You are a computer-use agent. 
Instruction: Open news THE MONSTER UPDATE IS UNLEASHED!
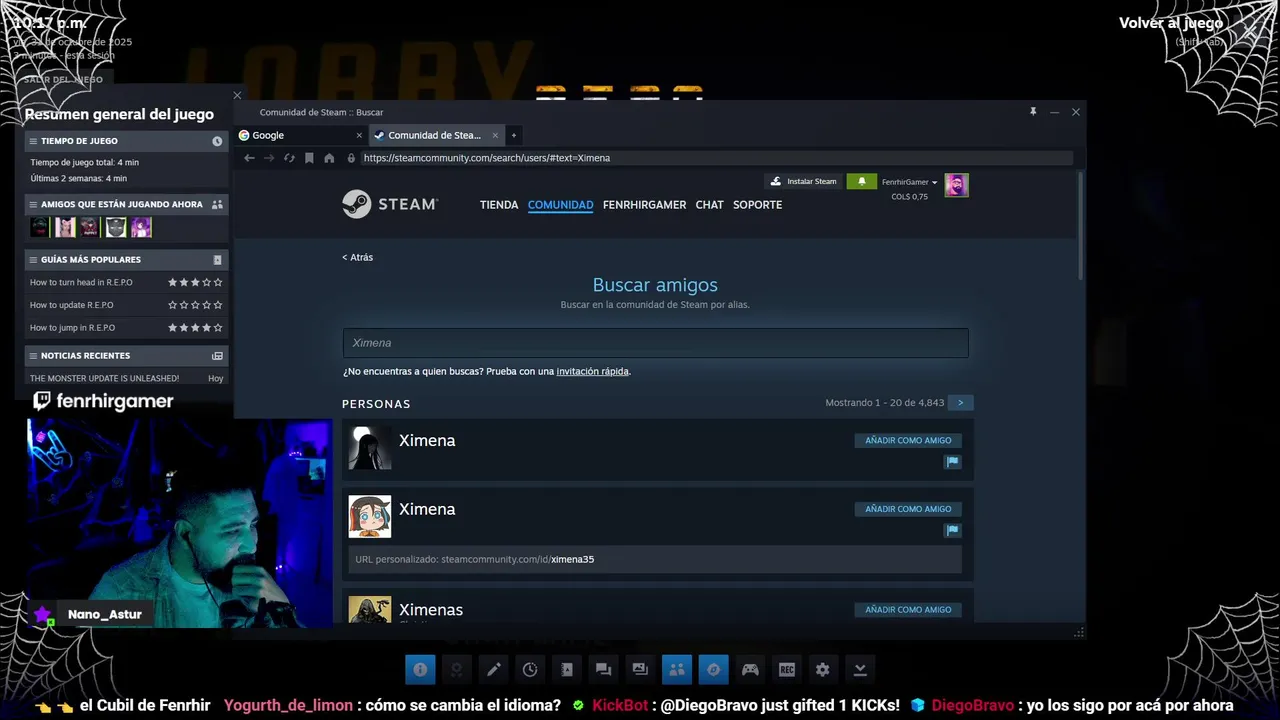[x=104, y=378]
